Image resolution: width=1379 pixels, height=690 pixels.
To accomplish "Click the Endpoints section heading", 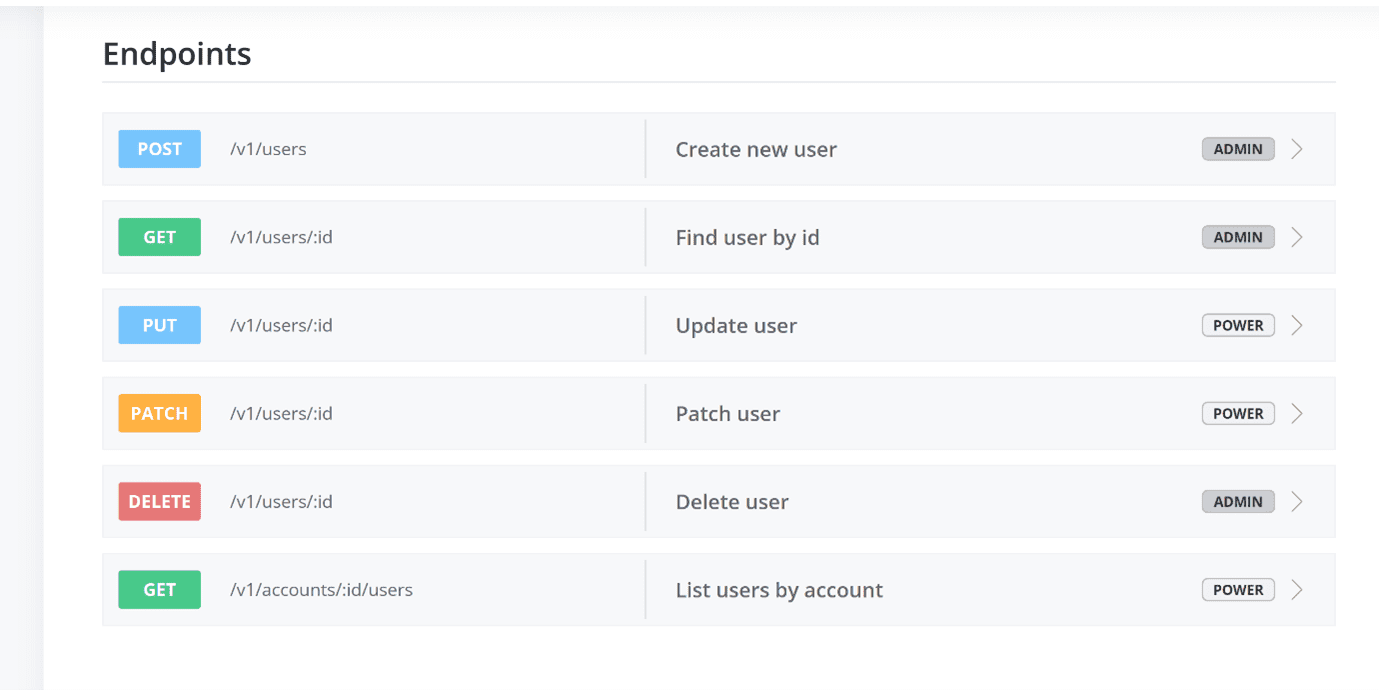I will [x=177, y=53].
